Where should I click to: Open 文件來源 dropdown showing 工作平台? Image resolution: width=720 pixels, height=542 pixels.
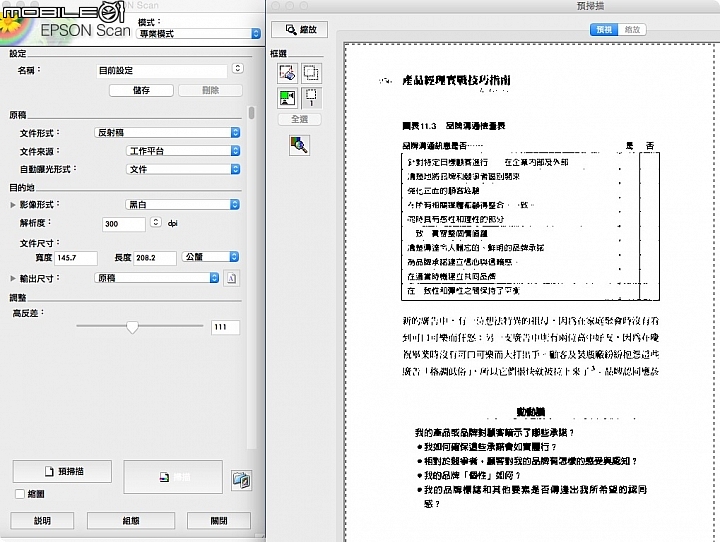(x=183, y=151)
